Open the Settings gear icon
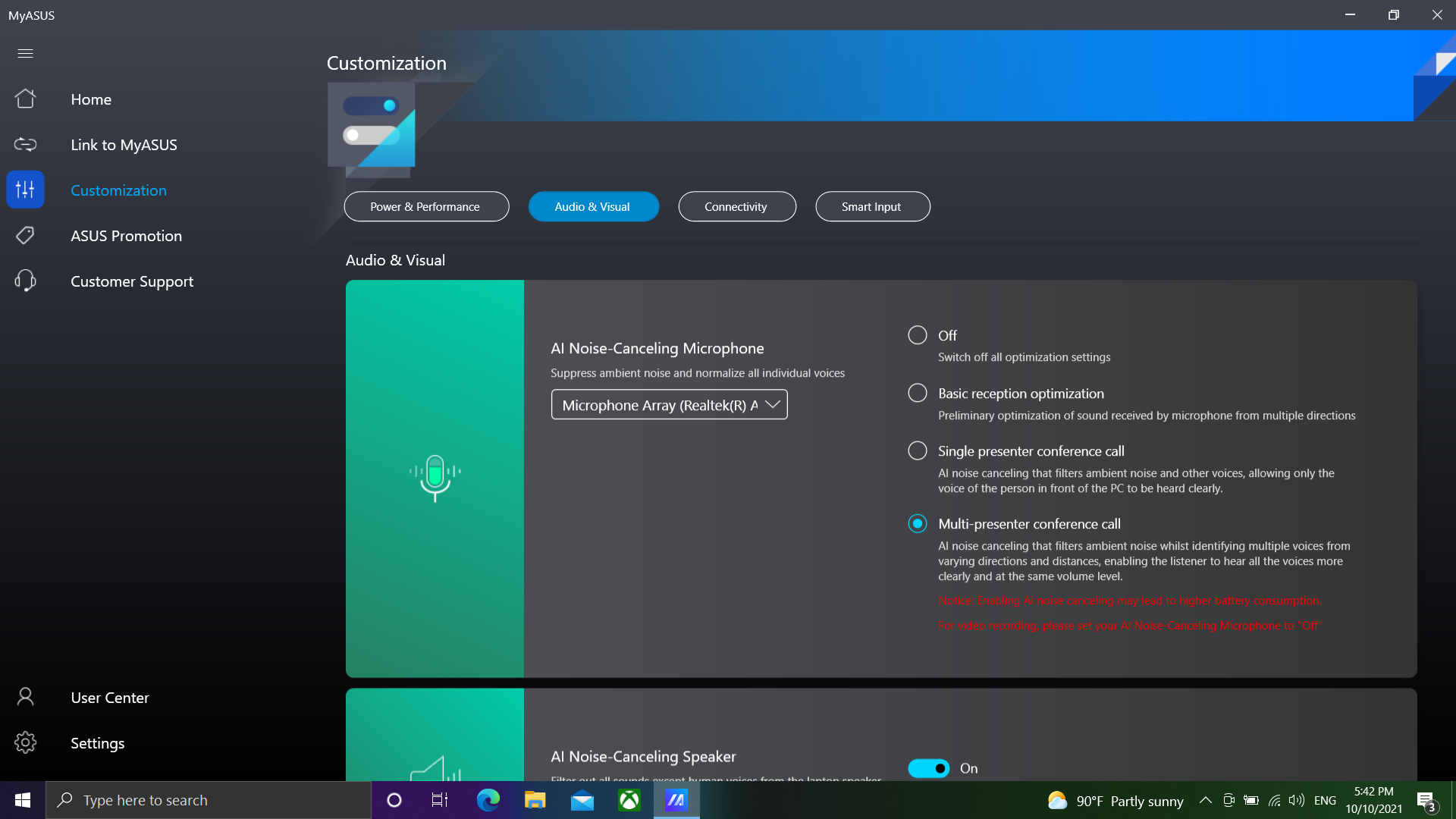 [25, 742]
